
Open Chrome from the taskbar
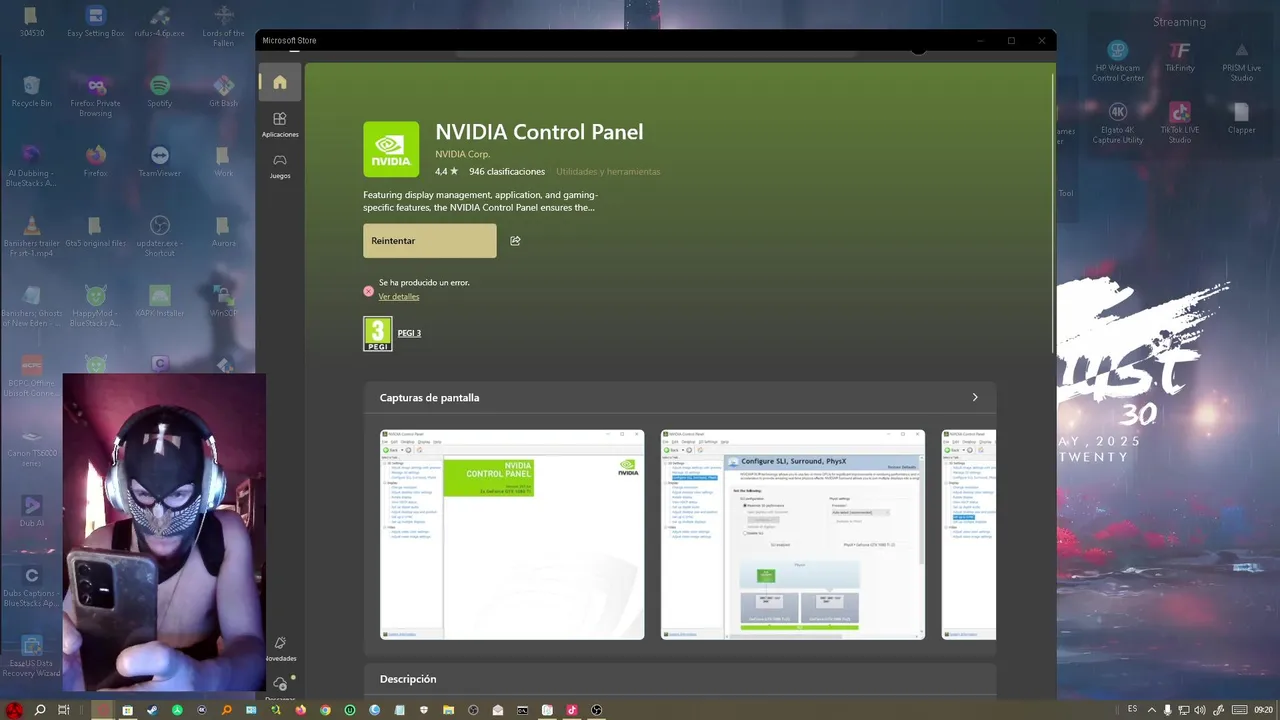click(x=325, y=710)
